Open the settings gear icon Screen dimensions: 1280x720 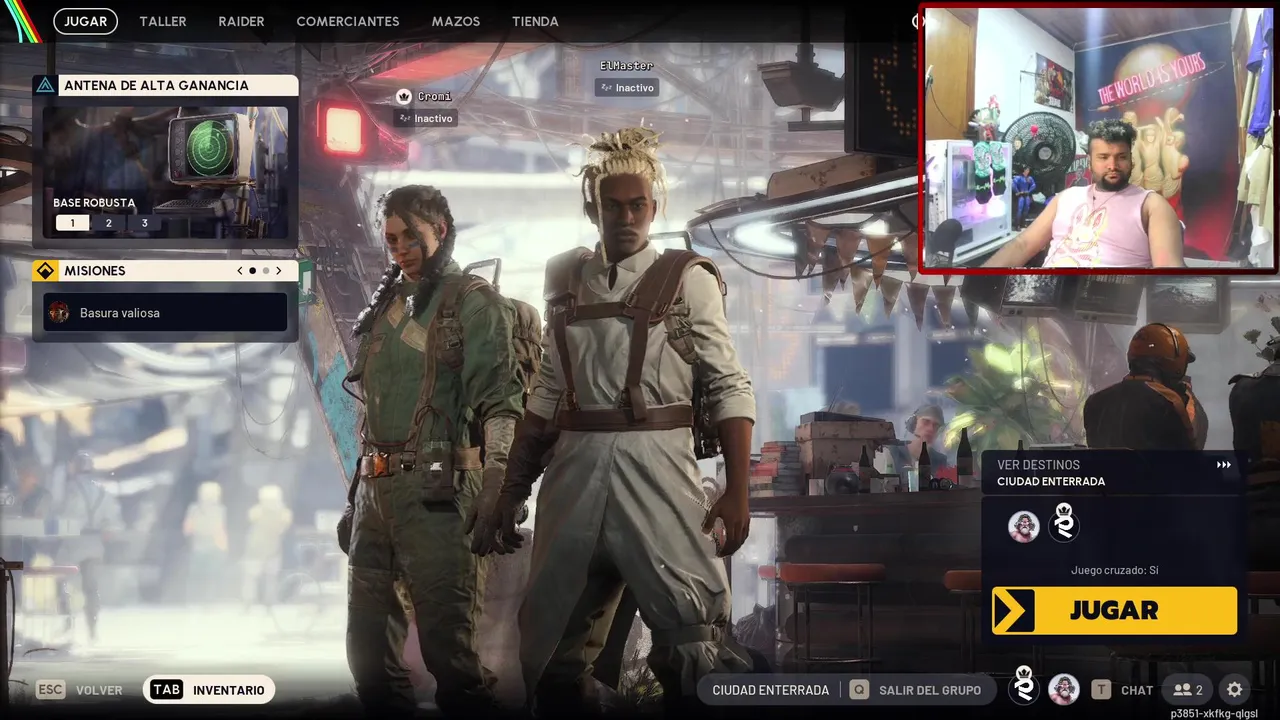click(x=1234, y=690)
